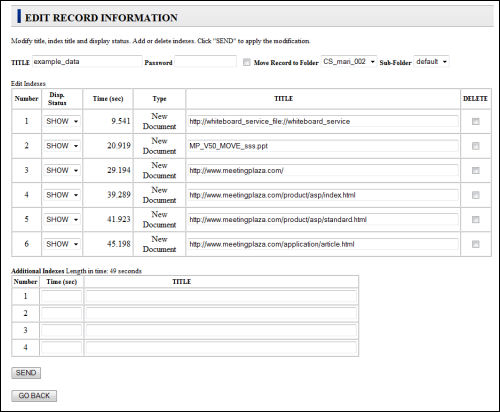Image resolution: width=500 pixels, height=412 pixels.
Task: Open the display status dropdown for index 1
Action: pos(62,121)
